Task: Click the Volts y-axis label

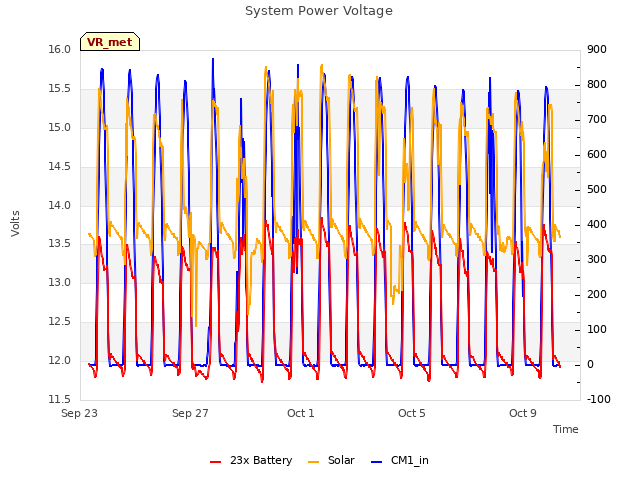Action: 15,224
